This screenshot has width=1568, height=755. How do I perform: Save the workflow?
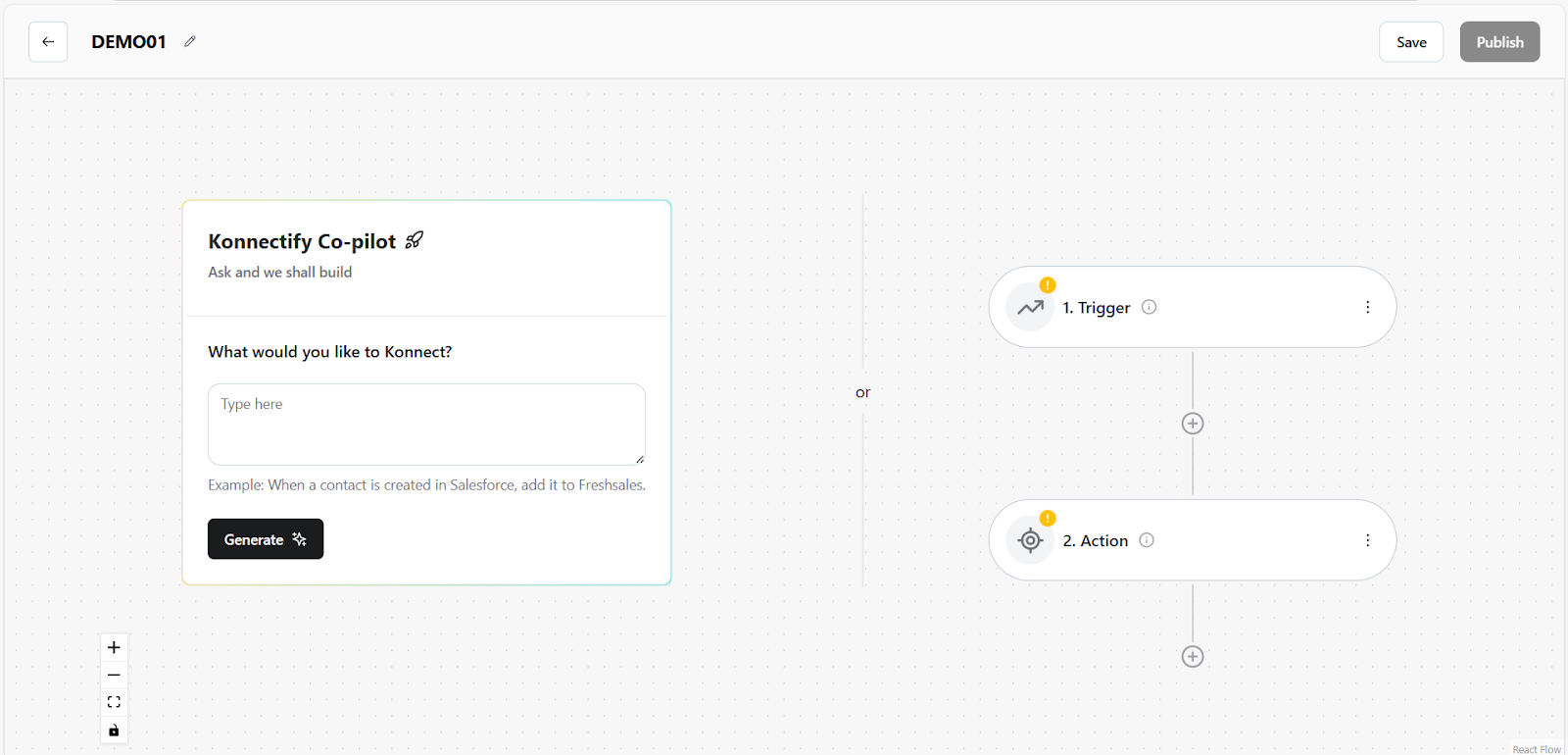click(1411, 42)
